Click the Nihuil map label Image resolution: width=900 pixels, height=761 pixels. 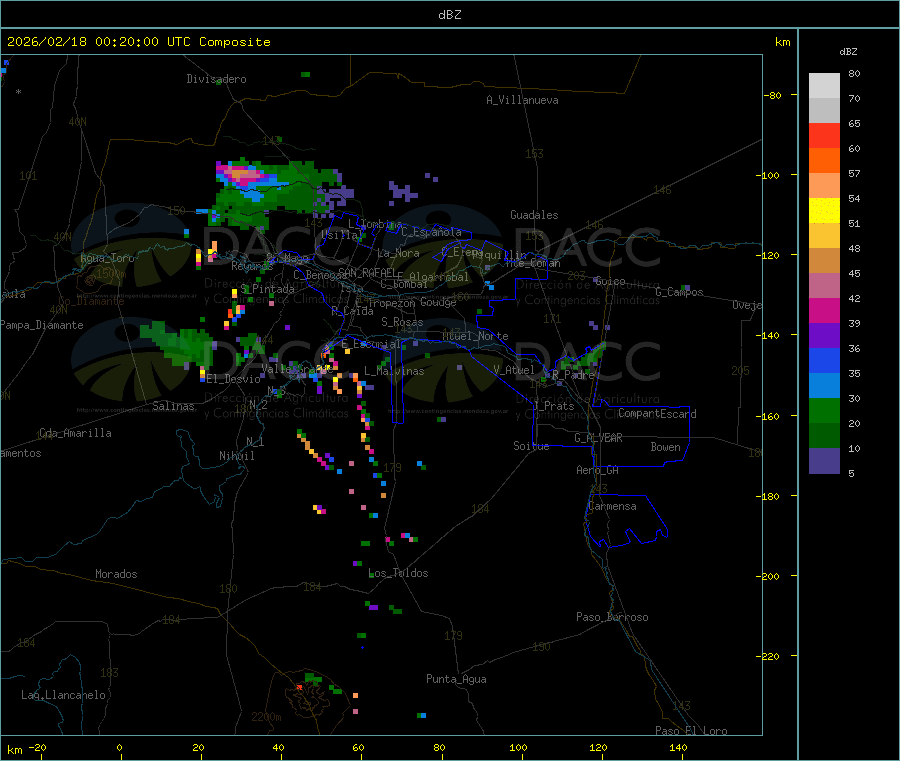[x=237, y=456]
